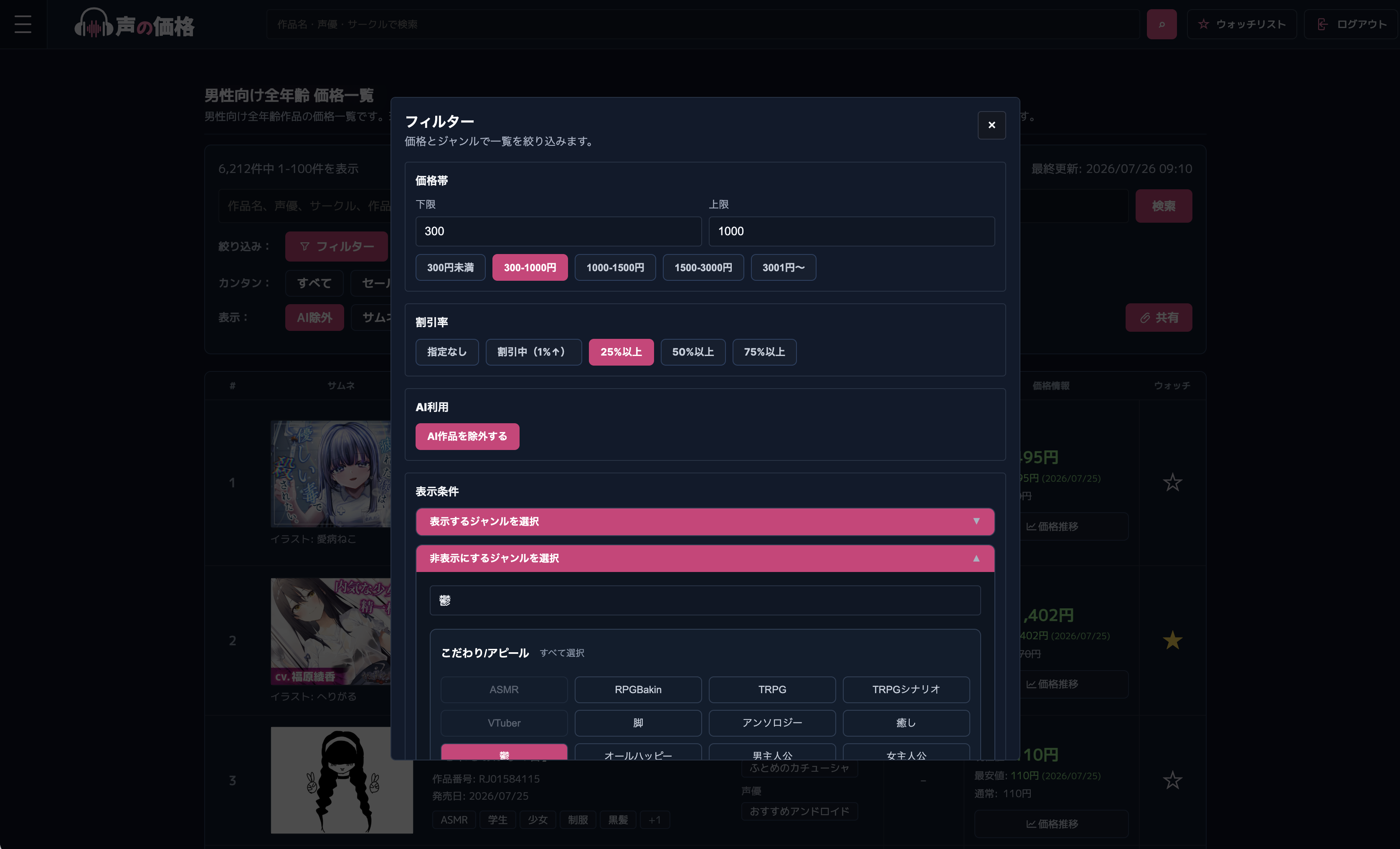
Task: Click the funnel icon on フィルター button
Action: 305,246
